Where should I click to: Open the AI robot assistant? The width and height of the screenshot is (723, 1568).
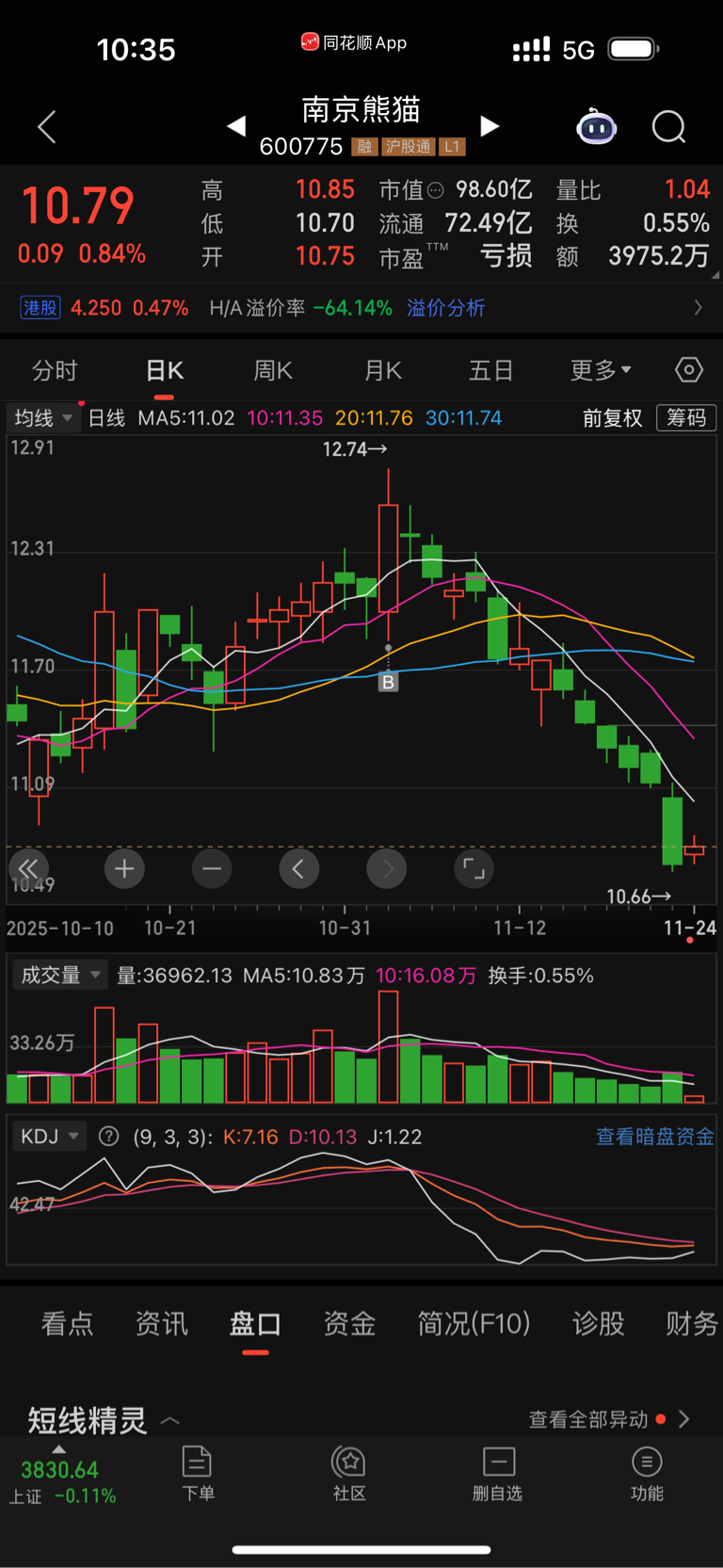[x=596, y=126]
